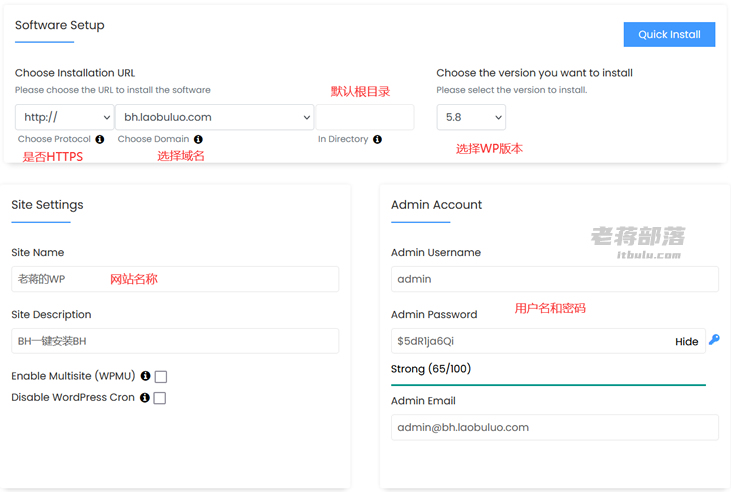Click the In Directory info icon

[377, 139]
